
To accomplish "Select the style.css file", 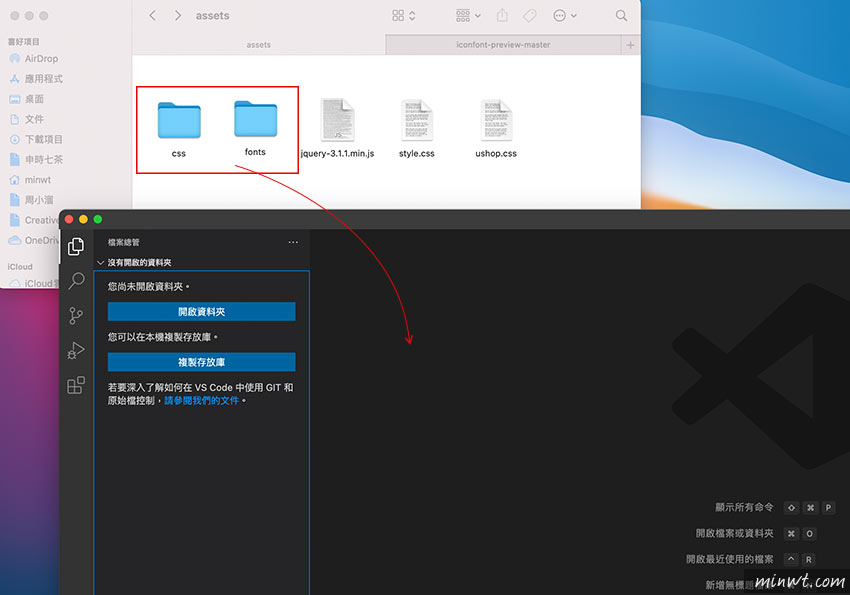I will pyautogui.click(x=417, y=129).
